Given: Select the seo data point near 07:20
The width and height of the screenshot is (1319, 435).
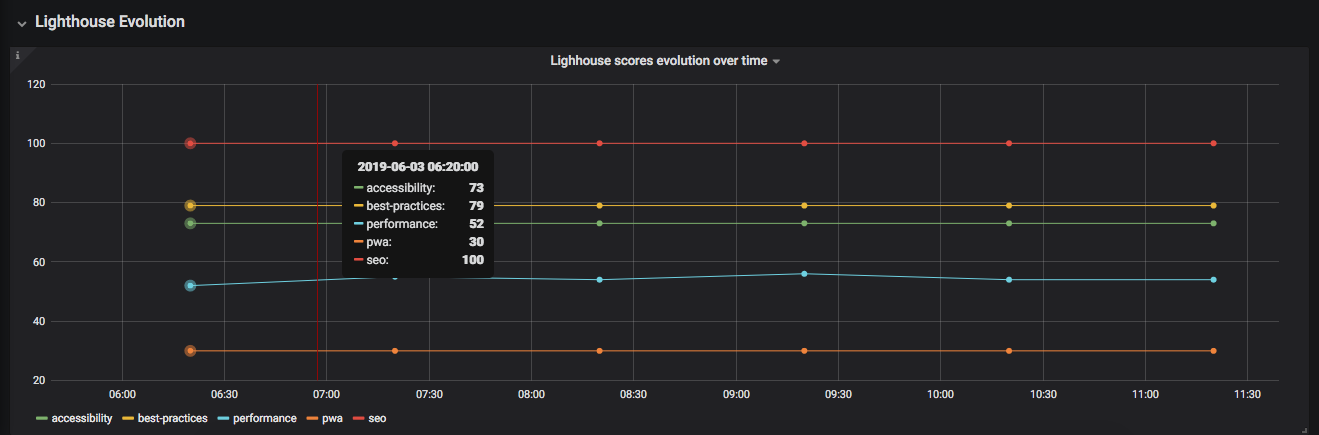Looking at the screenshot, I should 395,143.
